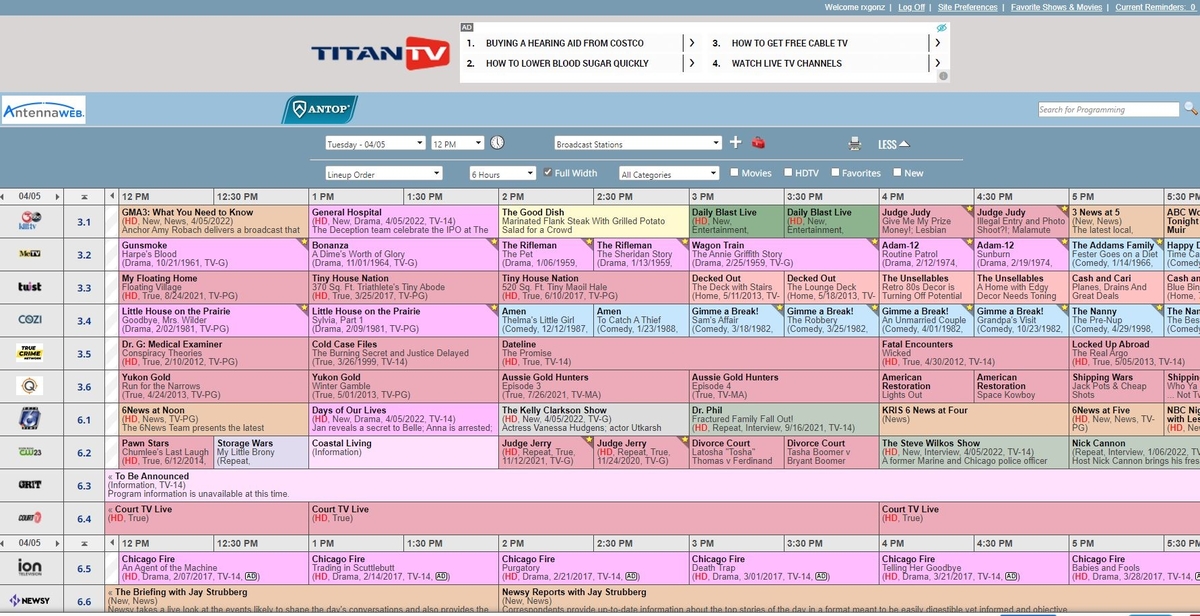Open Chicago Fire Purgatory episode listing
The image size is (1200, 616).
click(x=593, y=568)
